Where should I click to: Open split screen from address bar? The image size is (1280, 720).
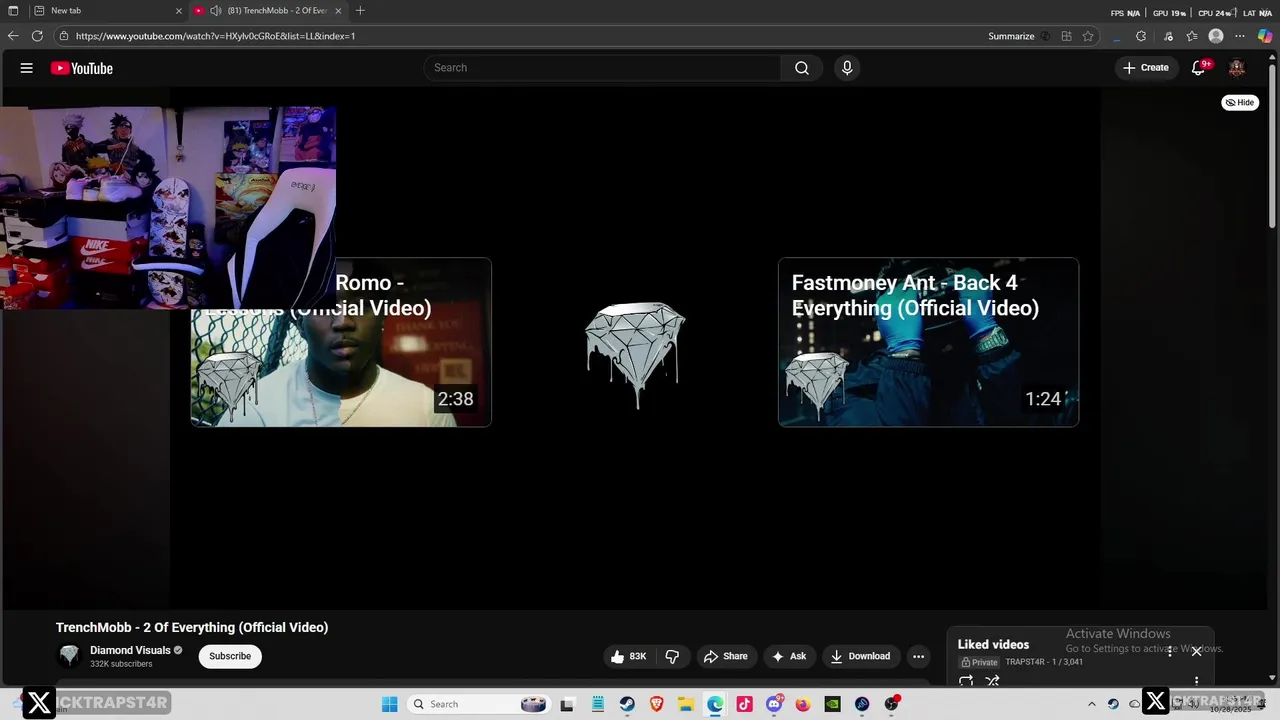(1067, 36)
